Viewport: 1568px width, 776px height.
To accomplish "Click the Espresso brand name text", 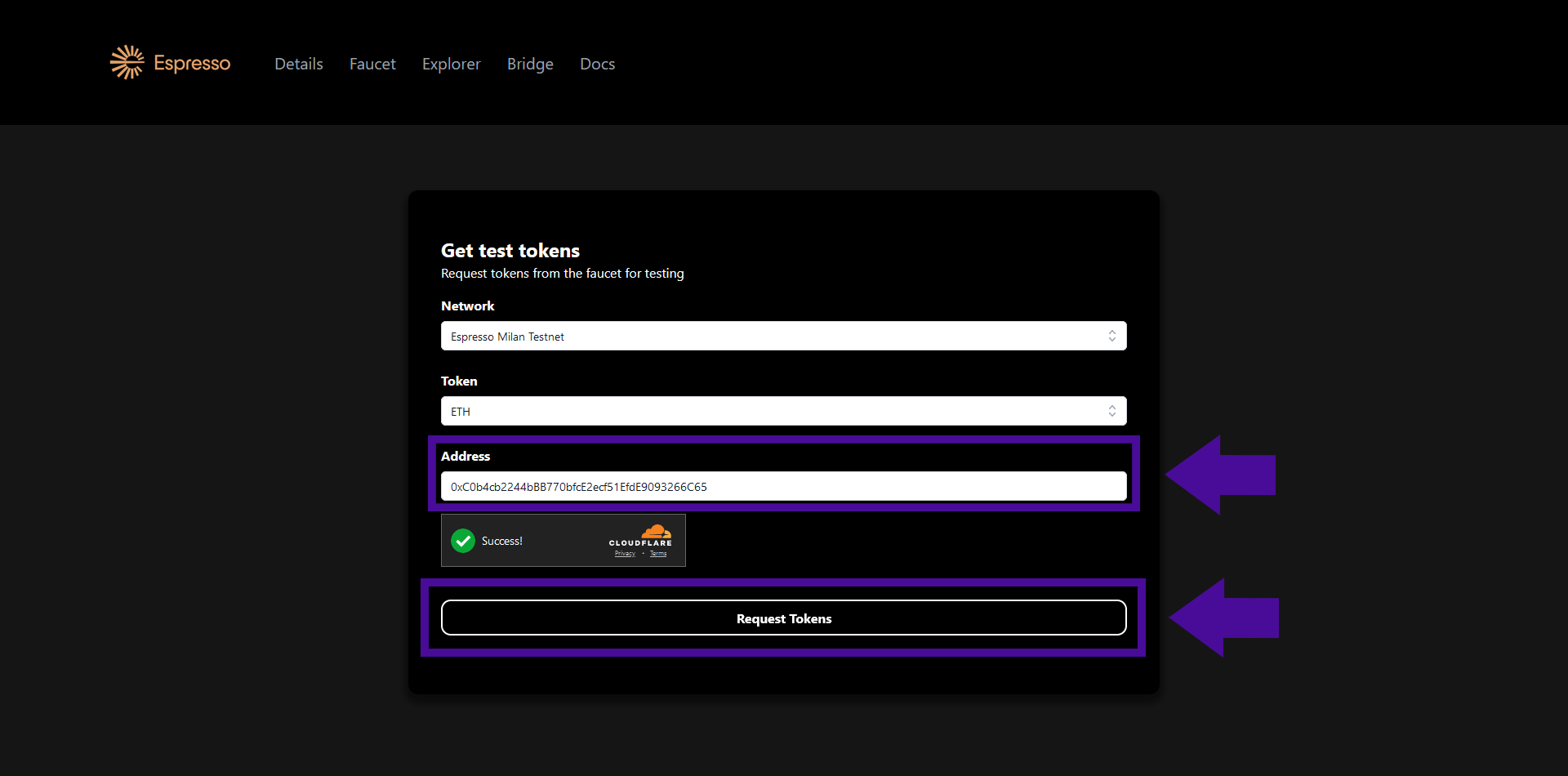I will coord(192,64).
